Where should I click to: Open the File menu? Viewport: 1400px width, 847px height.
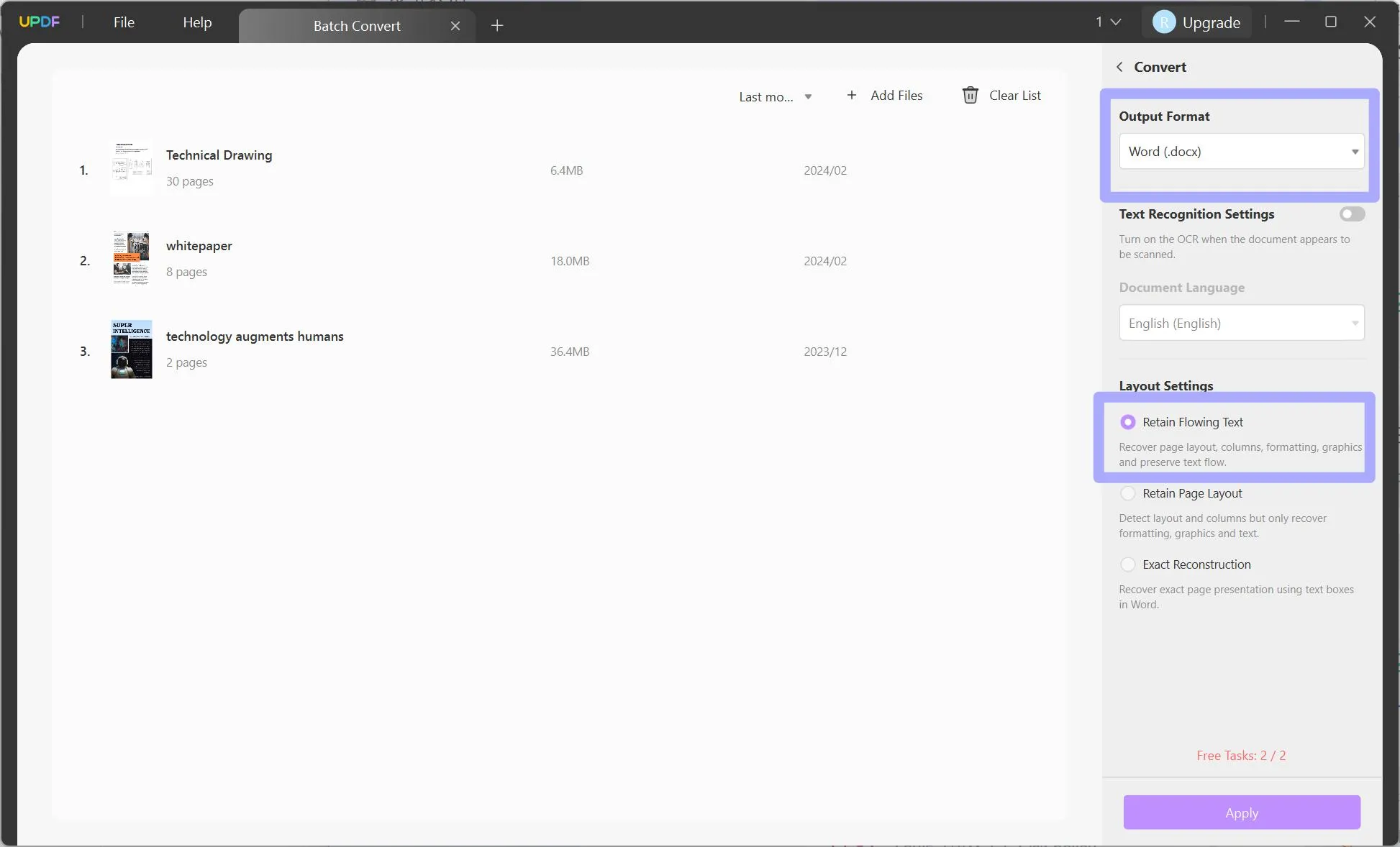(x=124, y=22)
